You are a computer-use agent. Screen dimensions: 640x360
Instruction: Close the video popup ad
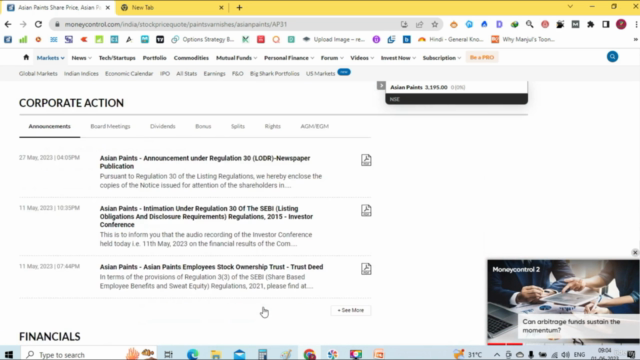pos(635,253)
